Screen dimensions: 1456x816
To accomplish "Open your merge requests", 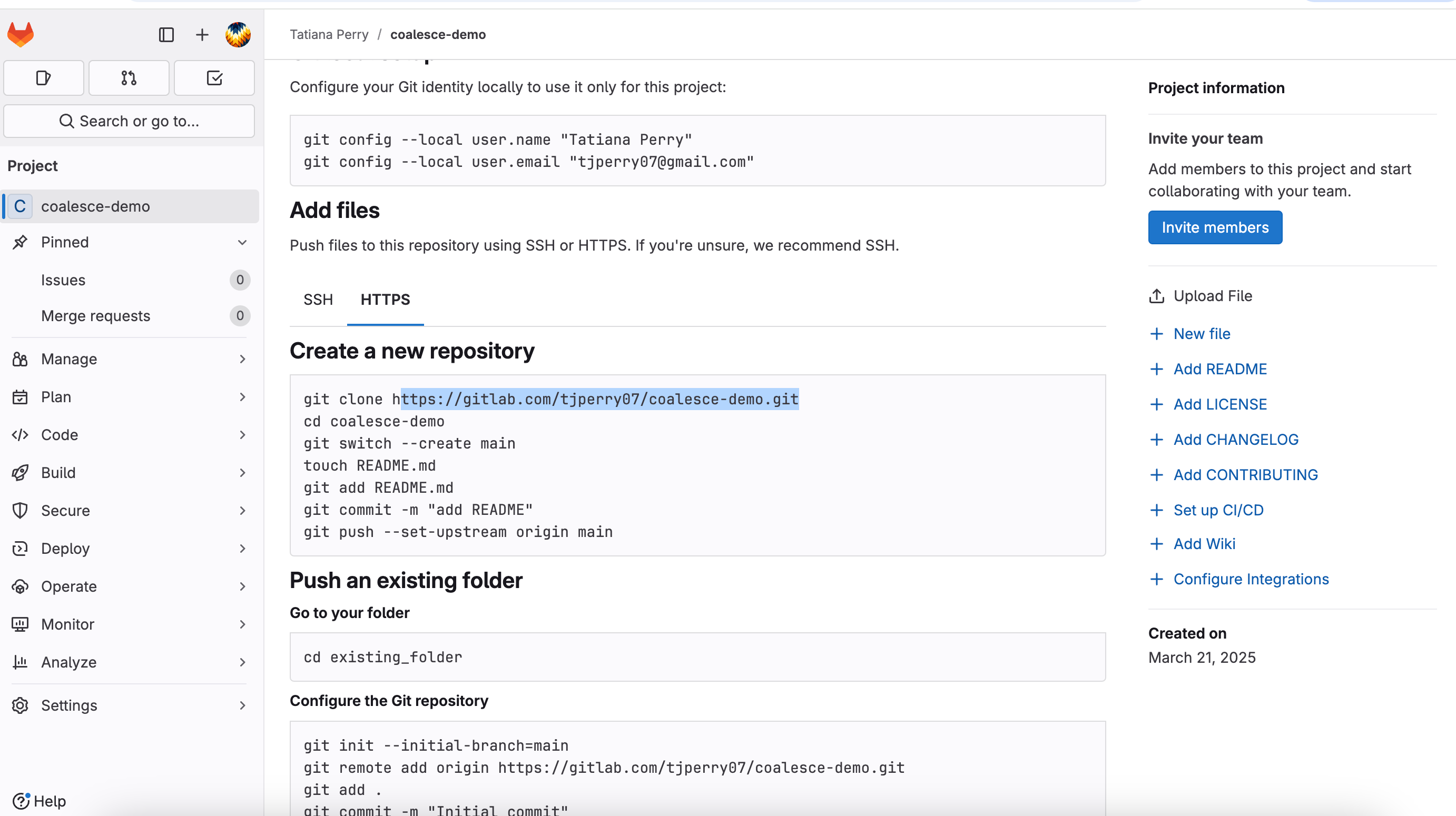I will point(129,77).
